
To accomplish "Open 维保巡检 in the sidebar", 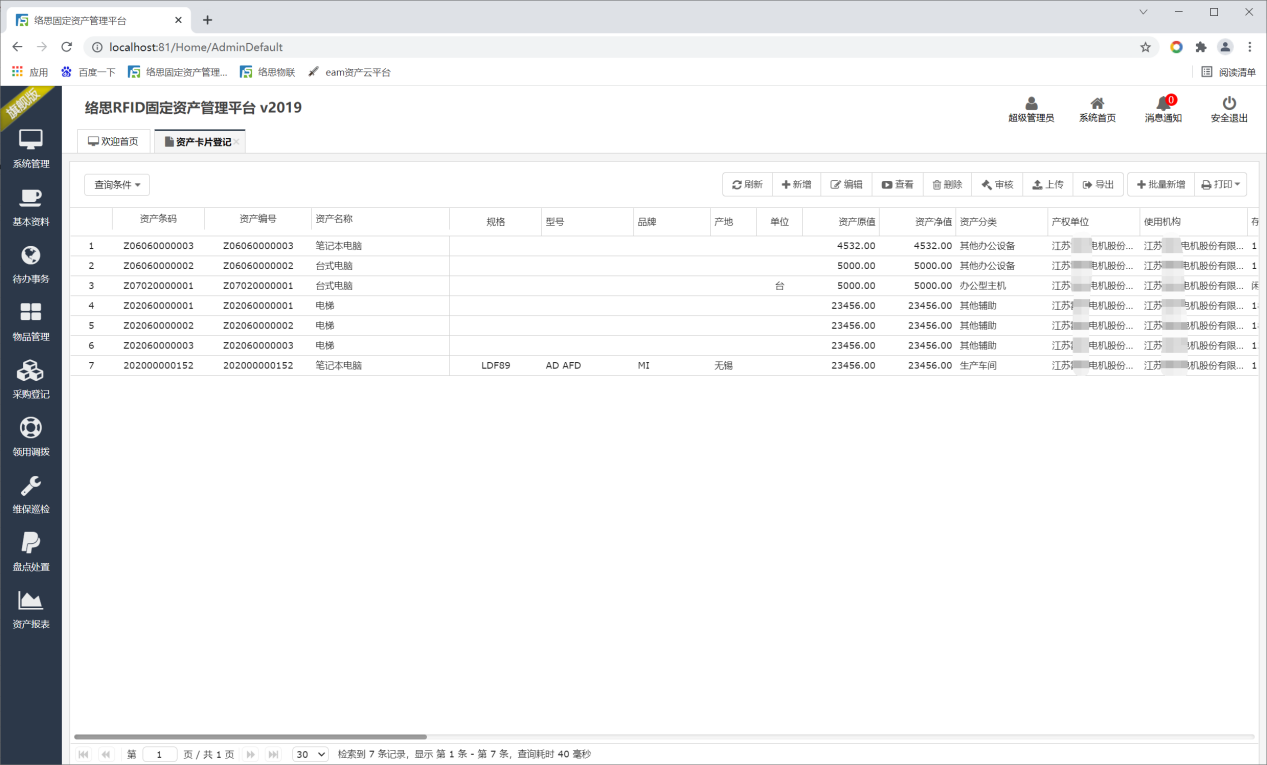I will tap(31, 495).
